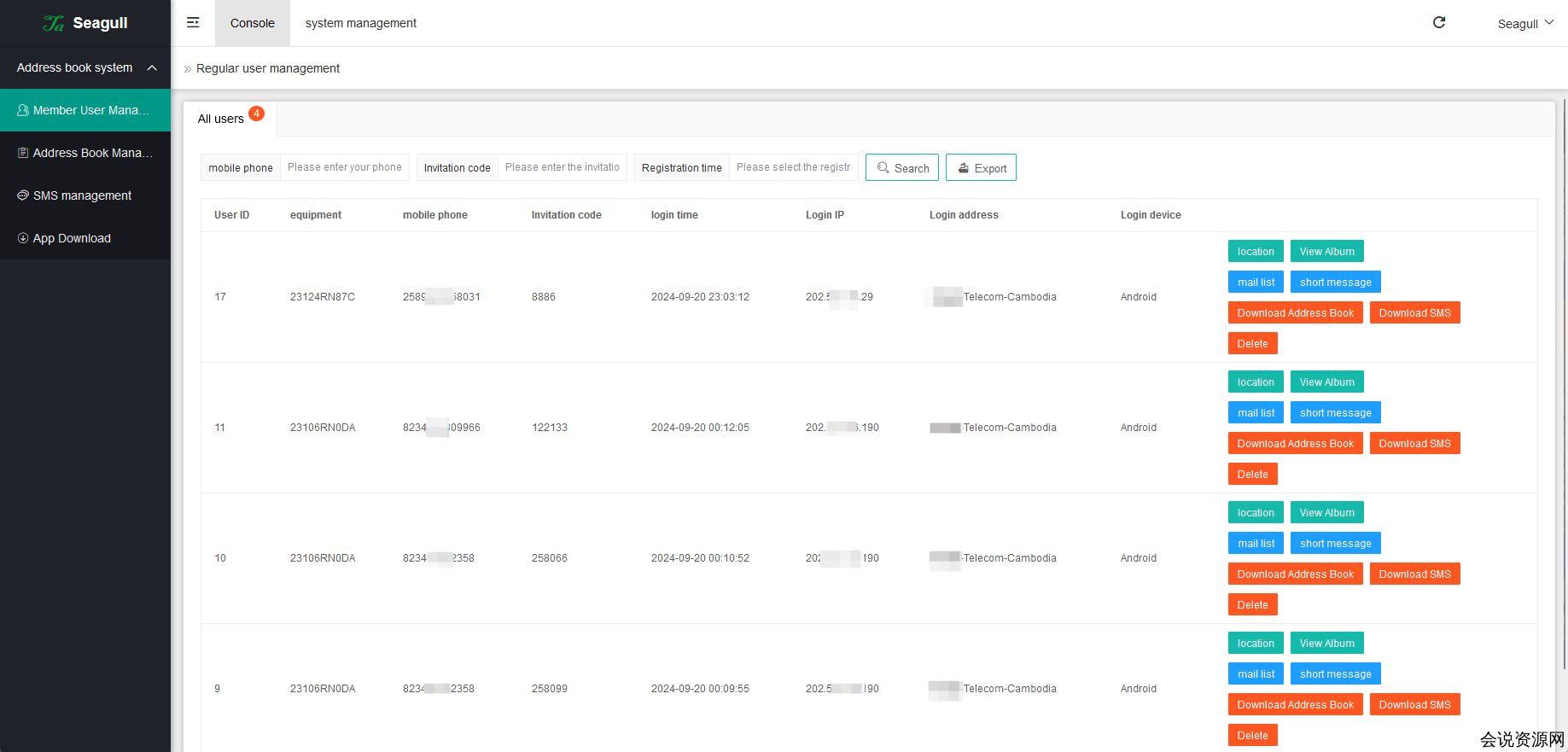The image size is (1568, 752).
Task: Open Member User Management in the sidebar
Action: (x=85, y=110)
